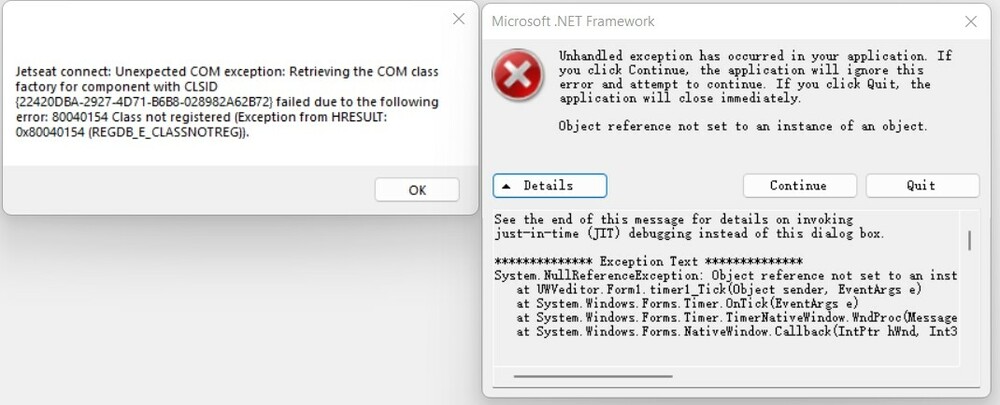
Task: Collapse the Details section
Action: (x=549, y=186)
